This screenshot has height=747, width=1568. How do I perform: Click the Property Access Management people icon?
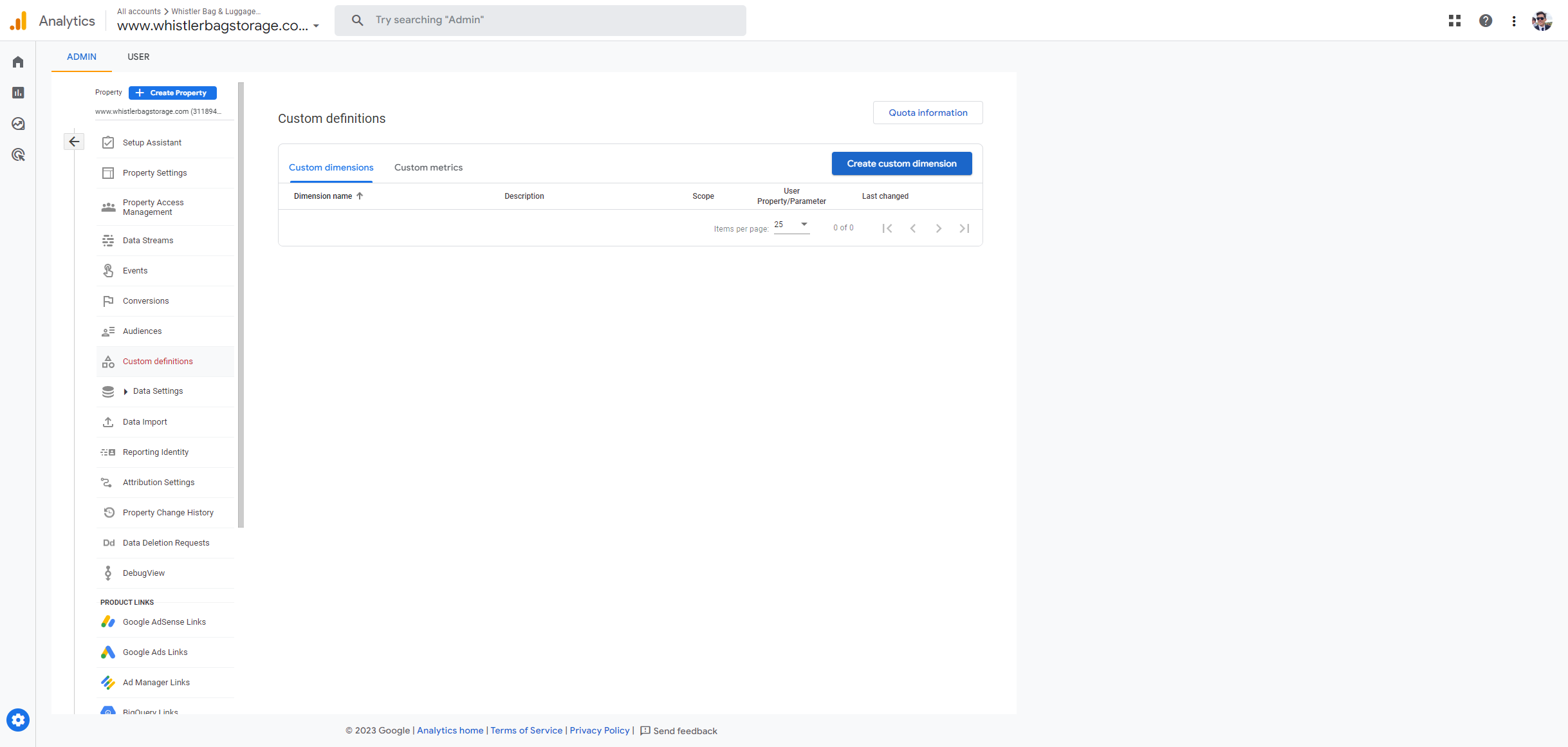coord(108,207)
